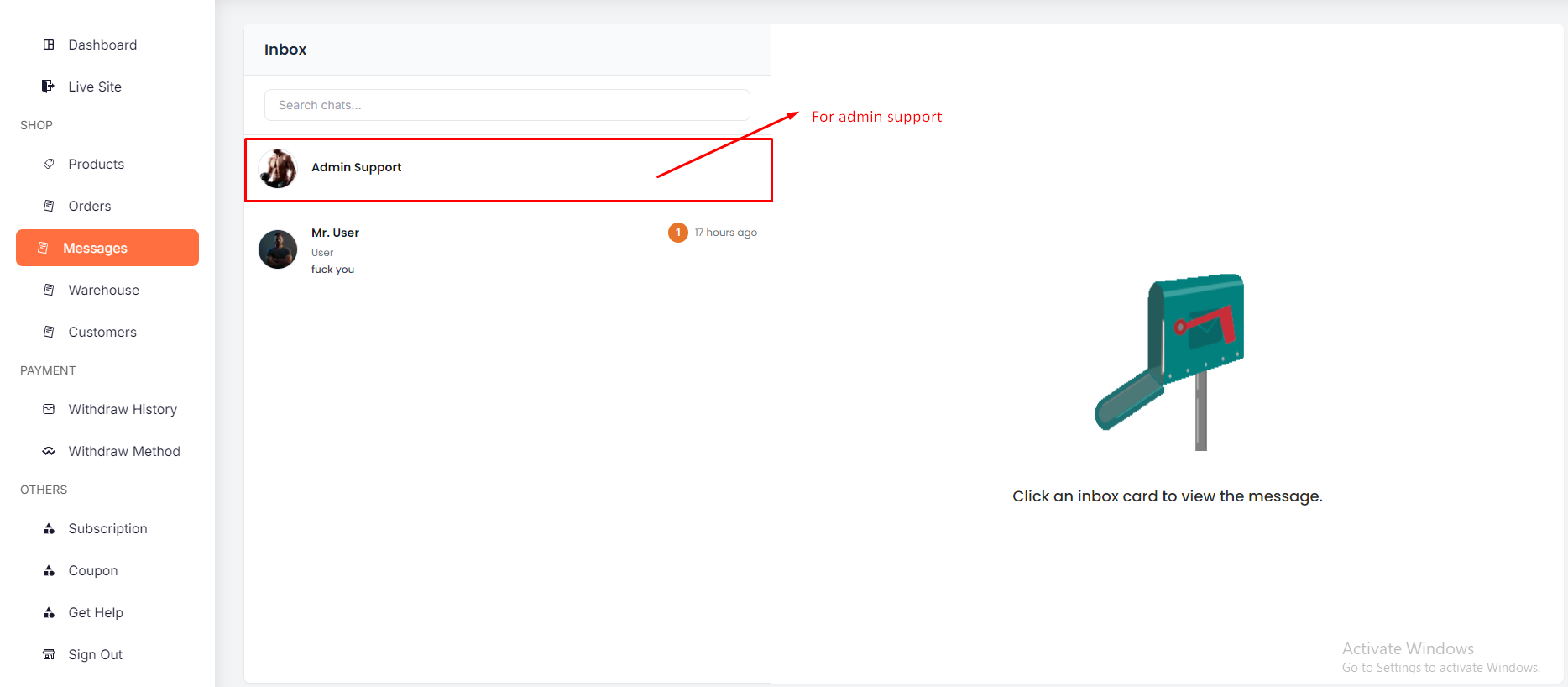Click the Subscription icon in sidebar
The height and width of the screenshot is (687, 1568).
(49, 528)
